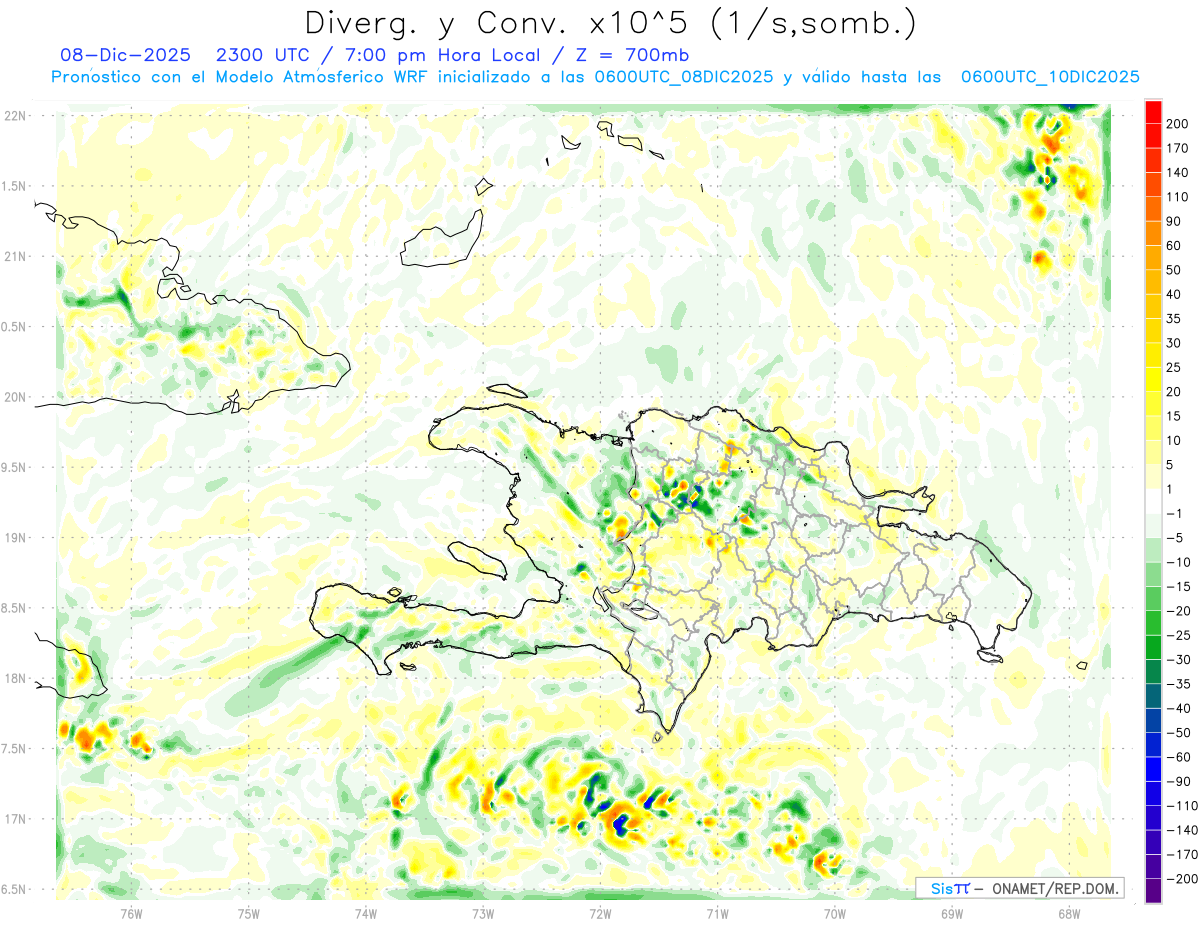Click the red swatch above 200 in colorbar

click(x=1153, y=111)
